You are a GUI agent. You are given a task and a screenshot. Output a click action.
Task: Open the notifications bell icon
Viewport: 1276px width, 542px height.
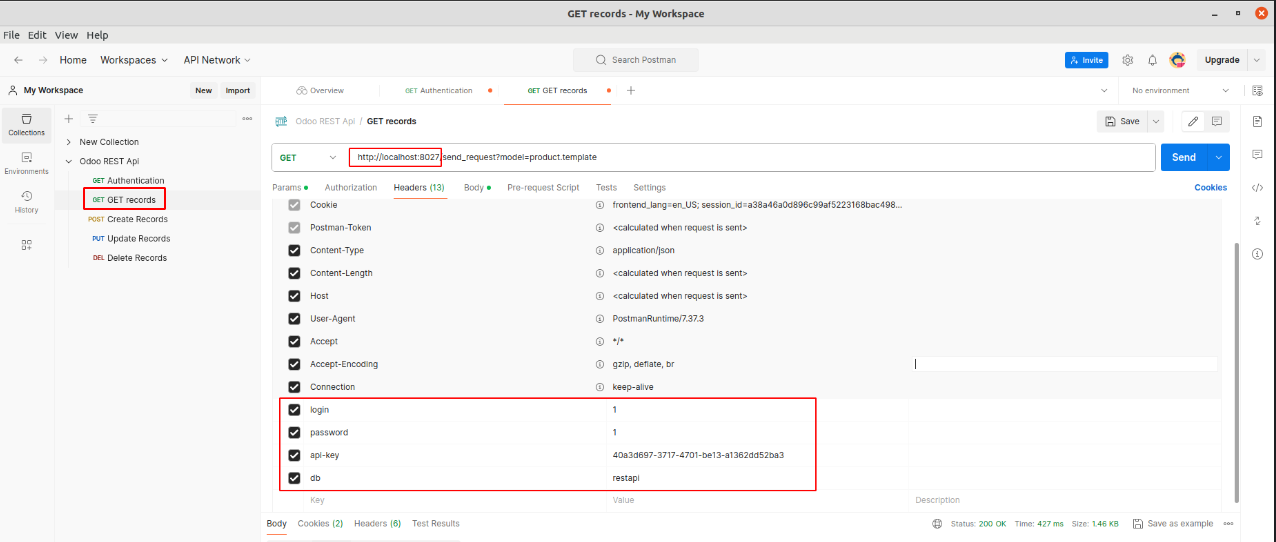(1152, 60)
